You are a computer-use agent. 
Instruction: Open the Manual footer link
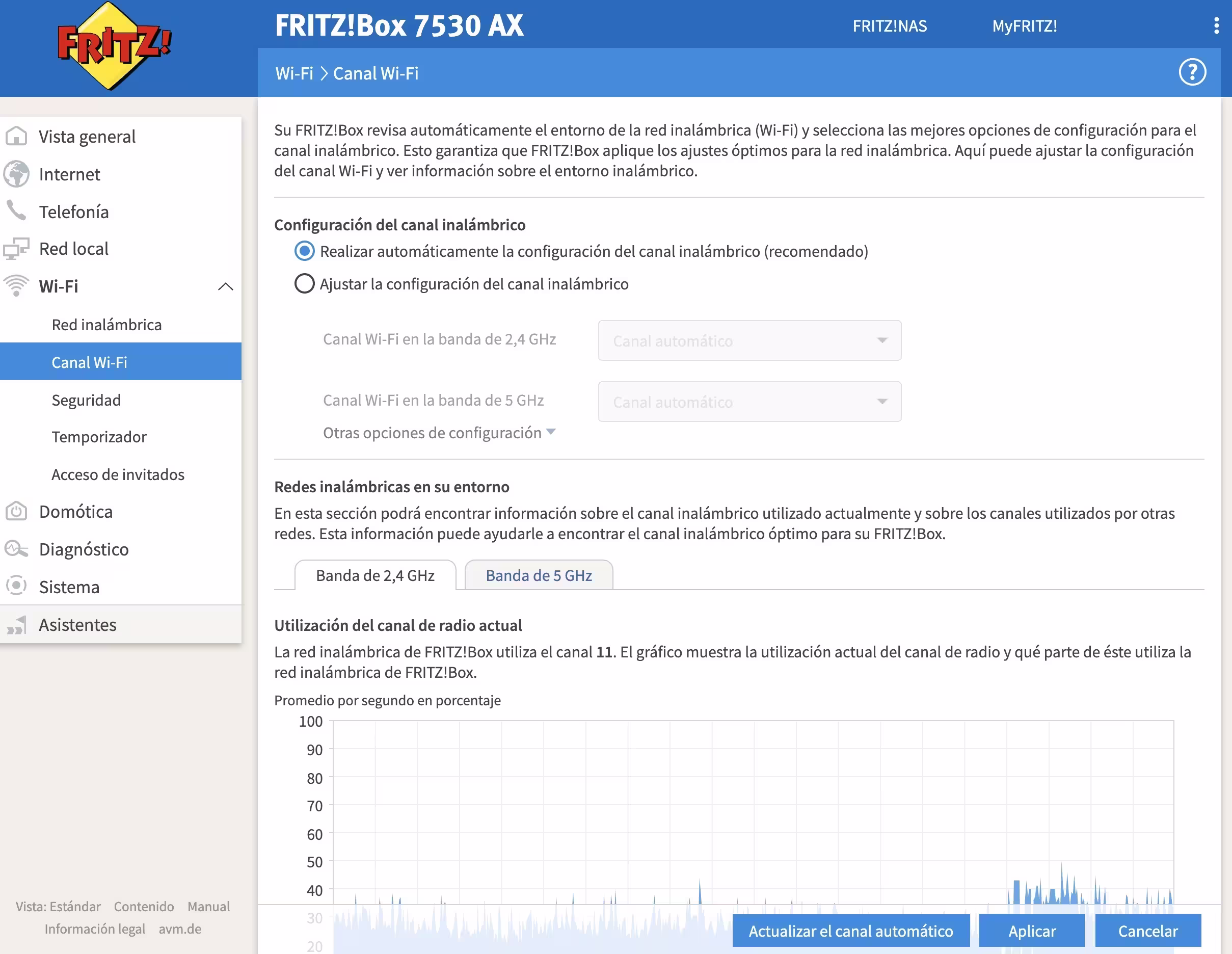pyautogui.click(x=209, y=906)
